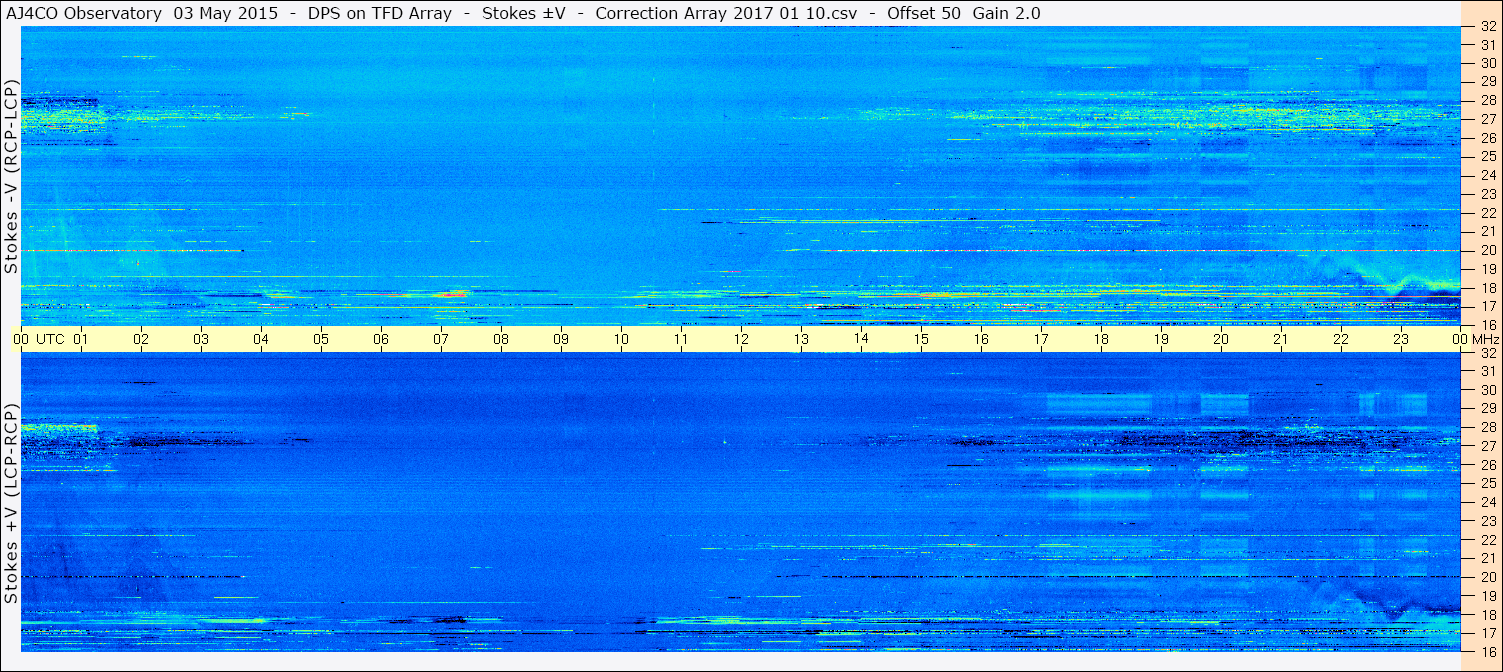Select the 09 hour marker on time axis
Image resolution: width=1503 pixels, height=672 pixels.
[x=561, y=339]
